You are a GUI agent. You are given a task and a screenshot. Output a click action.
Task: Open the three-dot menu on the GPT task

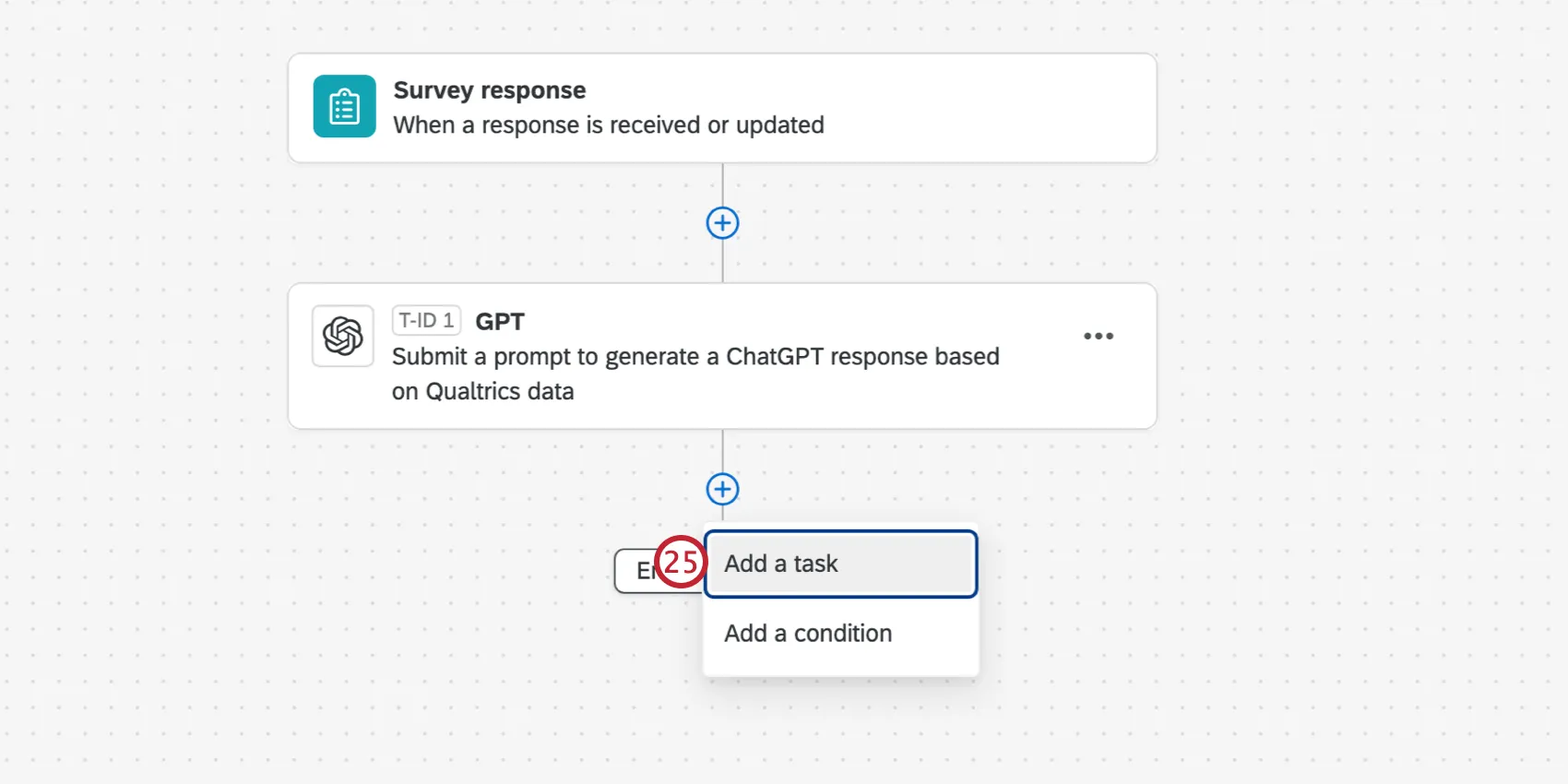tap(1099, 336)
